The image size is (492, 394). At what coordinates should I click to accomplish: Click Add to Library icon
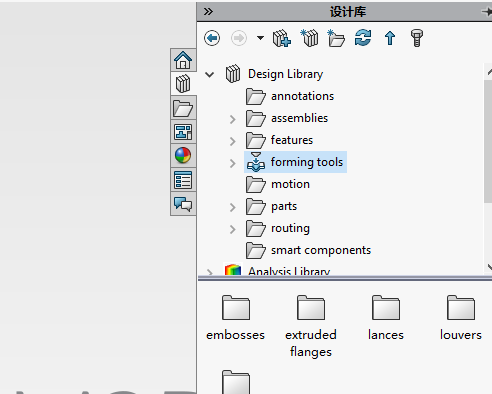(x=282, y=38)
